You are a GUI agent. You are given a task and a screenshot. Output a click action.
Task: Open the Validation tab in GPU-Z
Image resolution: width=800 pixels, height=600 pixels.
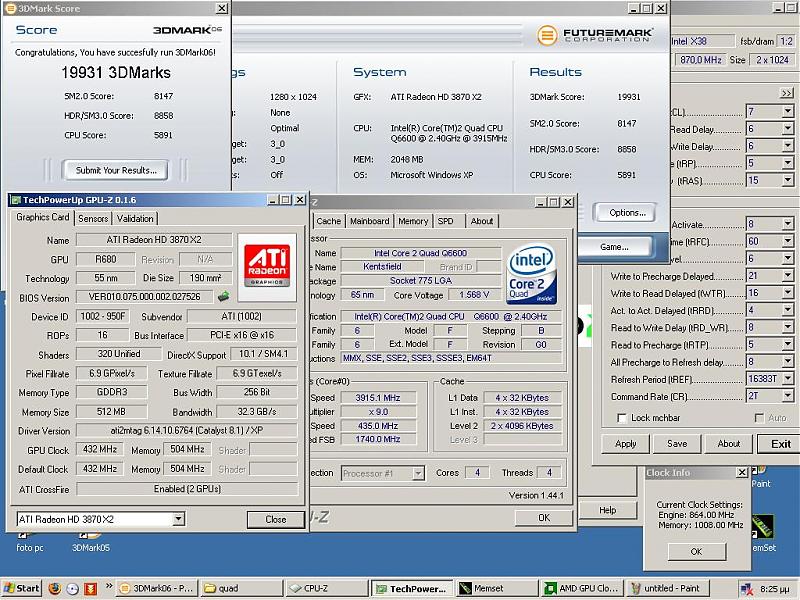[x=135, y=219]
